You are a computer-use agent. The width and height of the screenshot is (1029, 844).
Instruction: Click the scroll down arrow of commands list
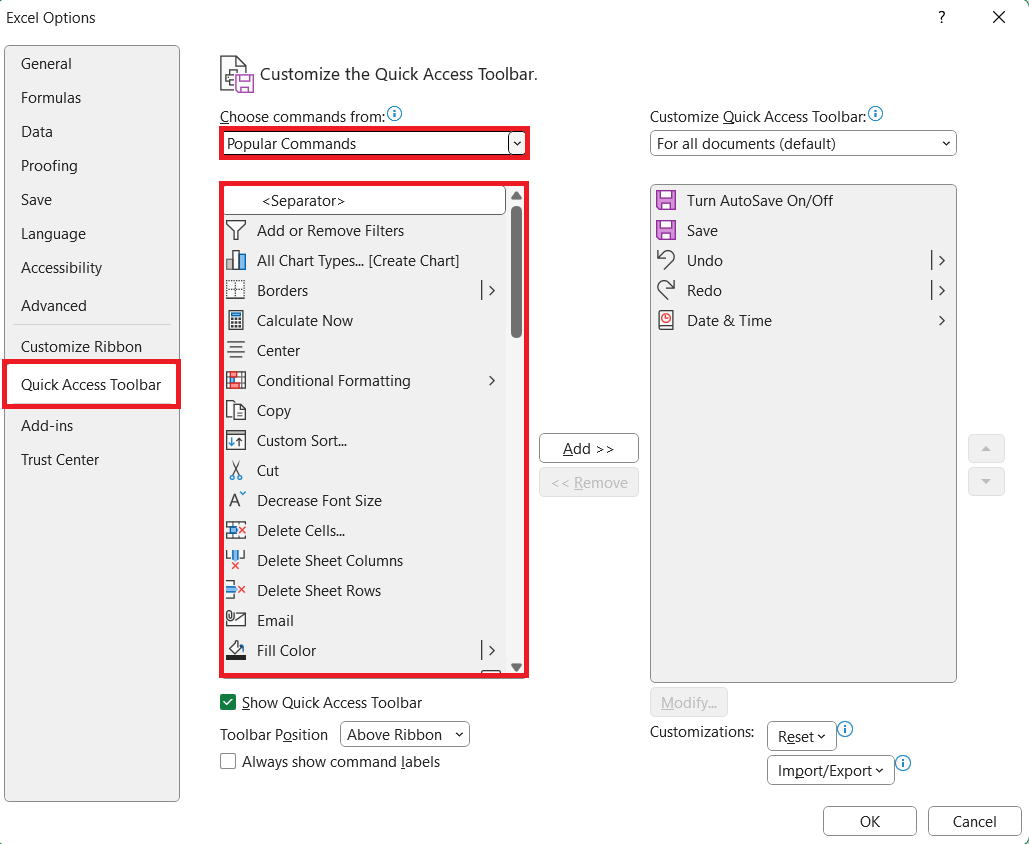516,667
